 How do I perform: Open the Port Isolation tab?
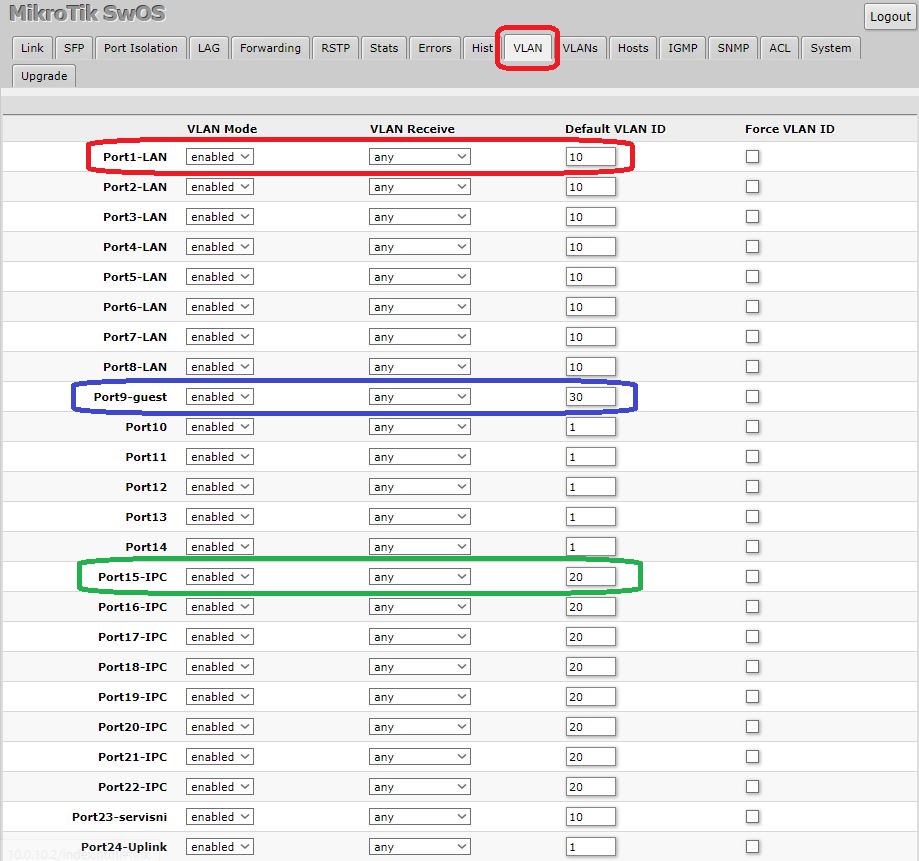tap(140, 48)
